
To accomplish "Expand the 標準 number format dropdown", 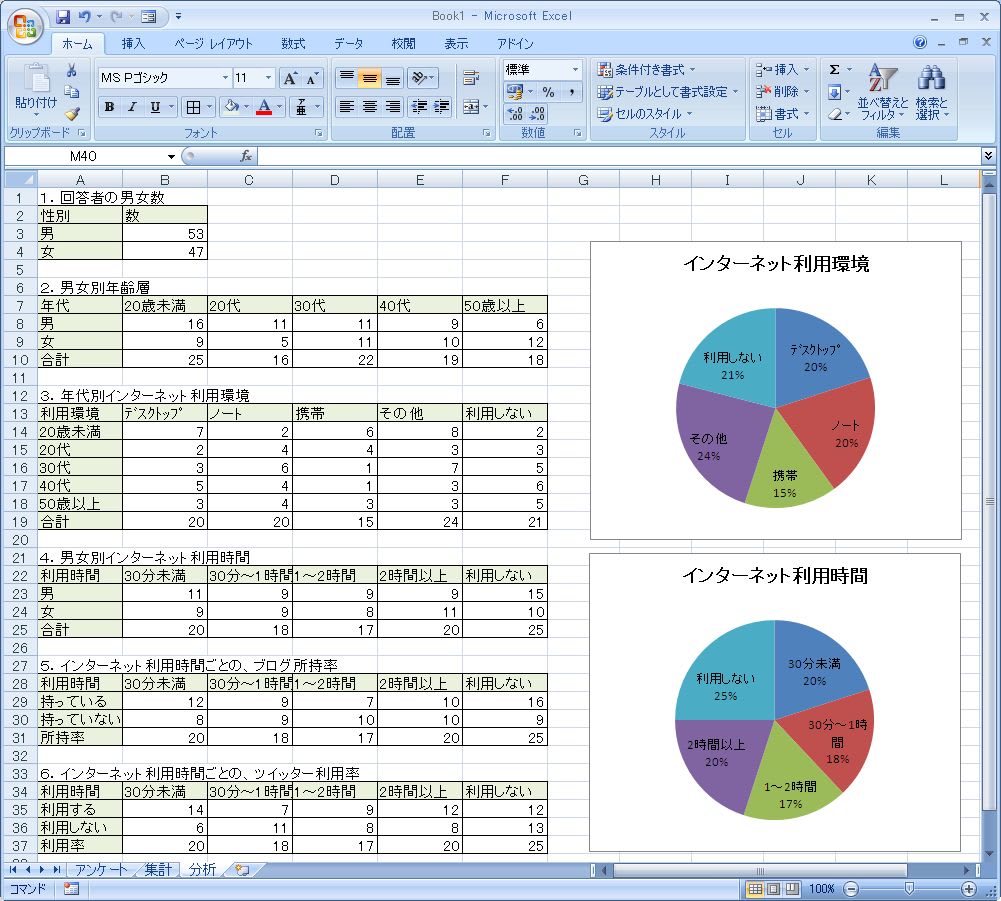I will [575, 70].
